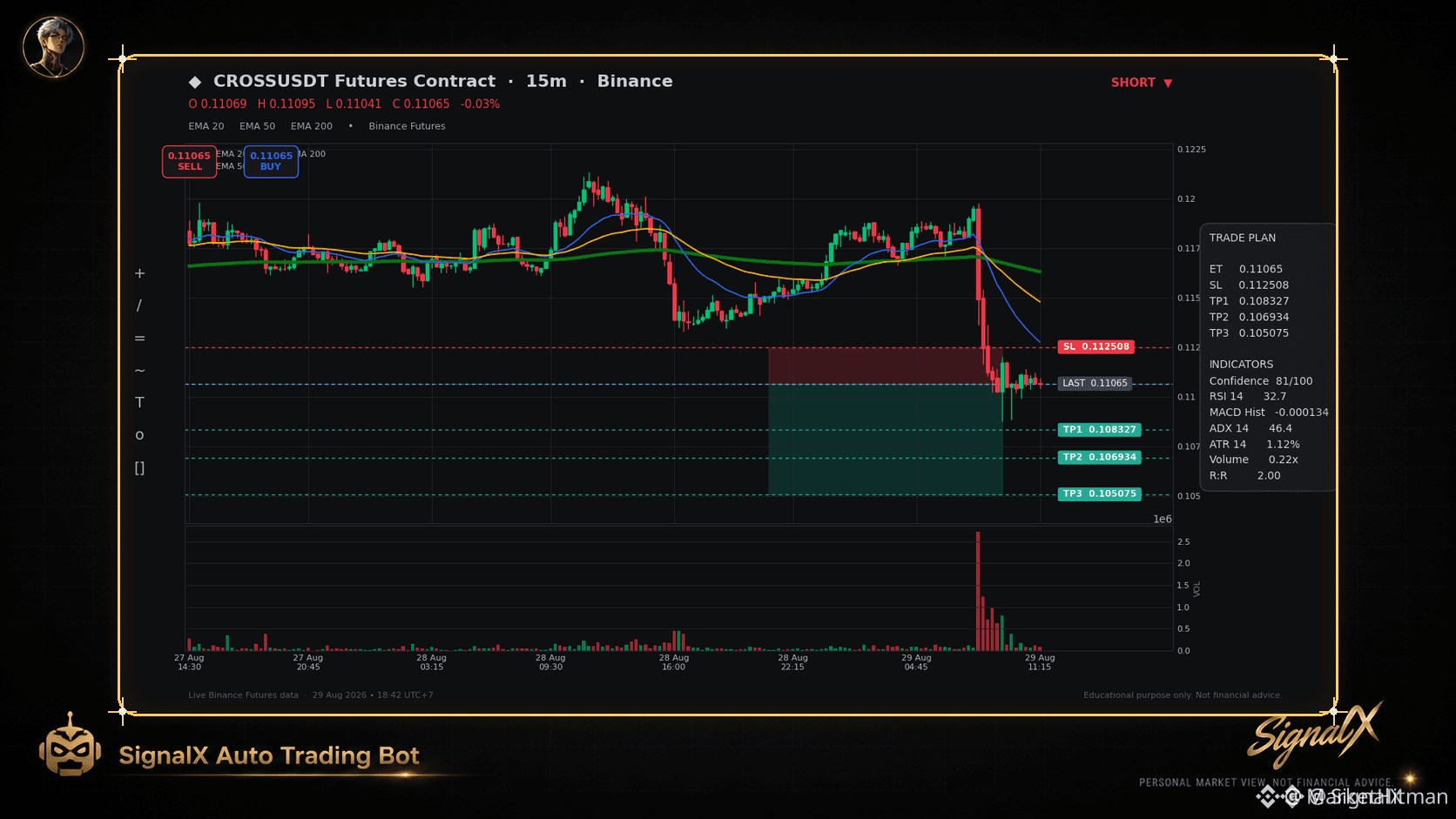Click the "ATR 14 1.12%" indicator row

[x=1254, y=444]
